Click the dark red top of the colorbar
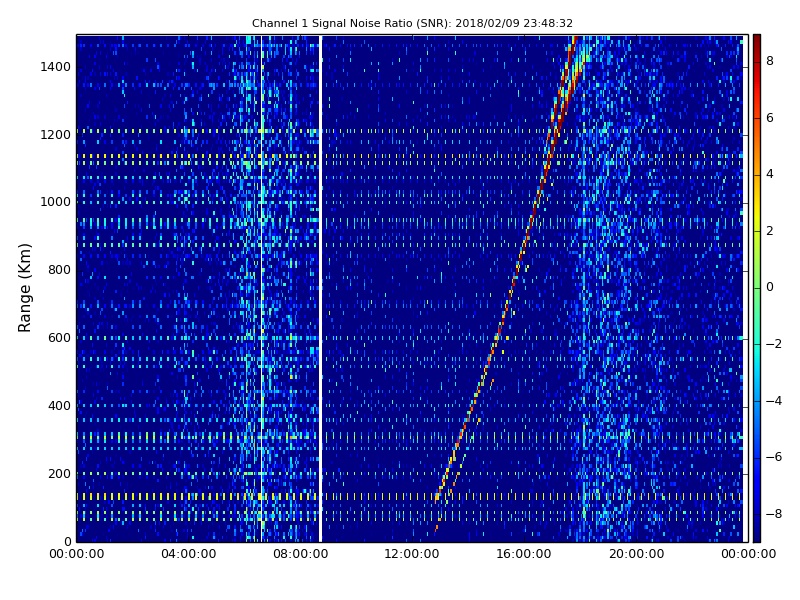 pos(757,42)
